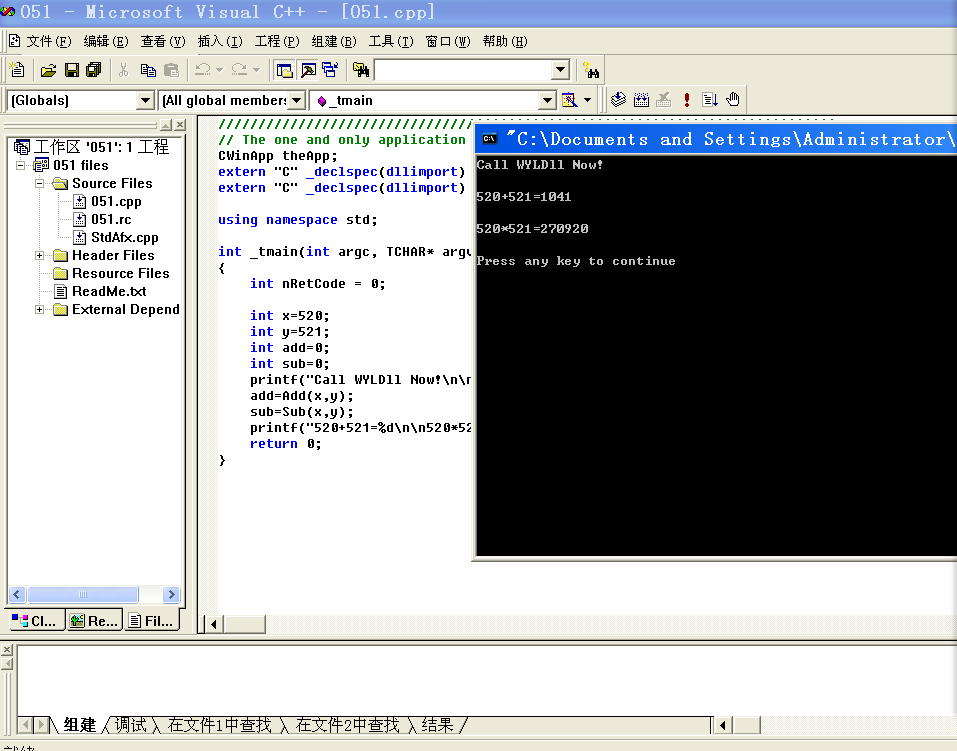
Task: Click the Undo arrow icon
Action: pyautogui.click(x=203, y=70)
